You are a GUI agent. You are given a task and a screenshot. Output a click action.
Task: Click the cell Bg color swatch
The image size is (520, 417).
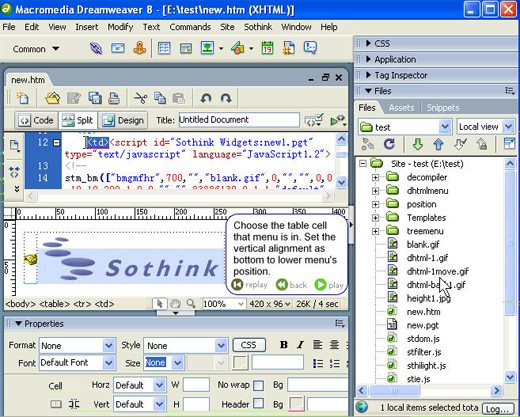pos(296,404)
